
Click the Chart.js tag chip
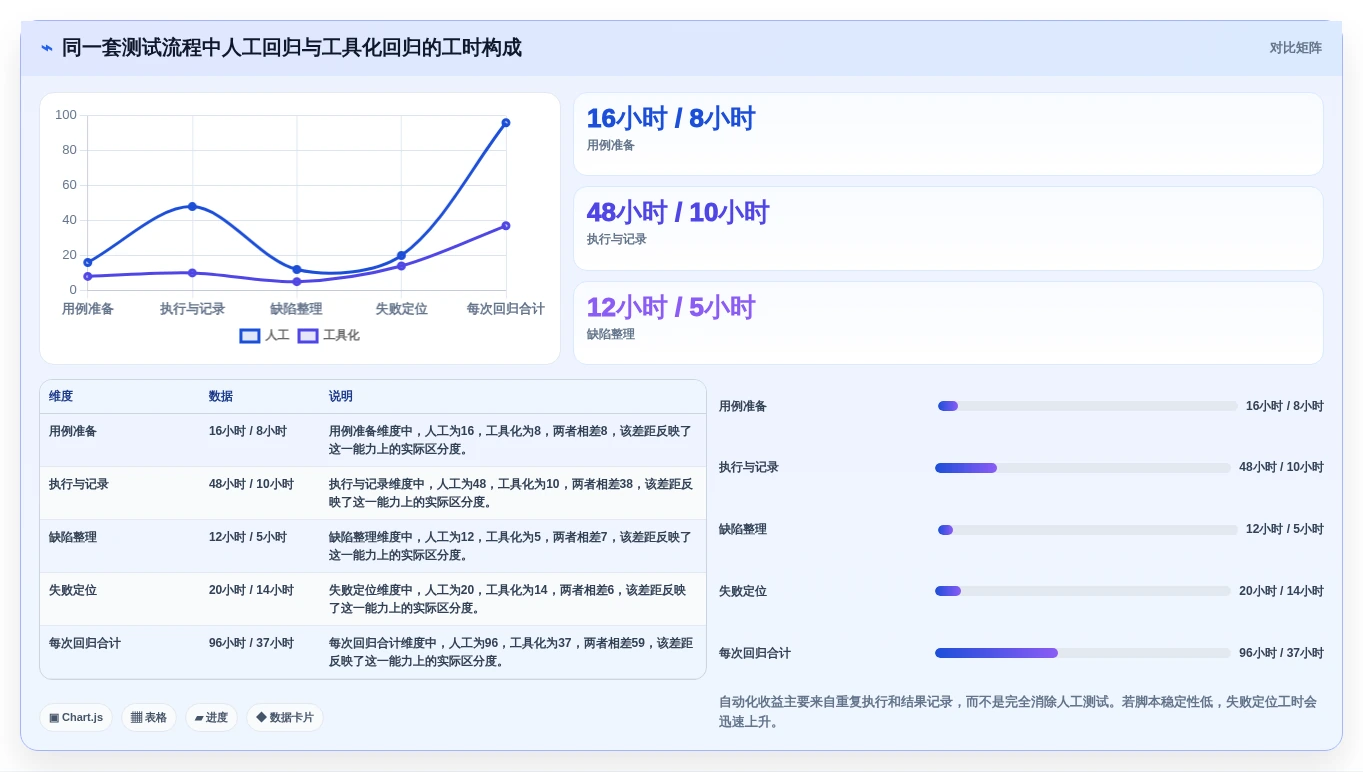click(x=76, y=717)
